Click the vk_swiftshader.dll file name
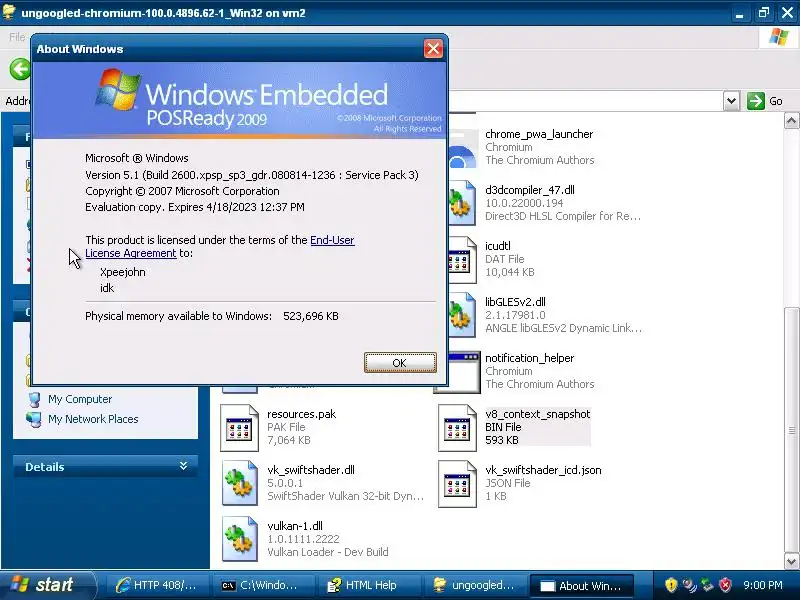The image size is (800, 600). point(311,470)
